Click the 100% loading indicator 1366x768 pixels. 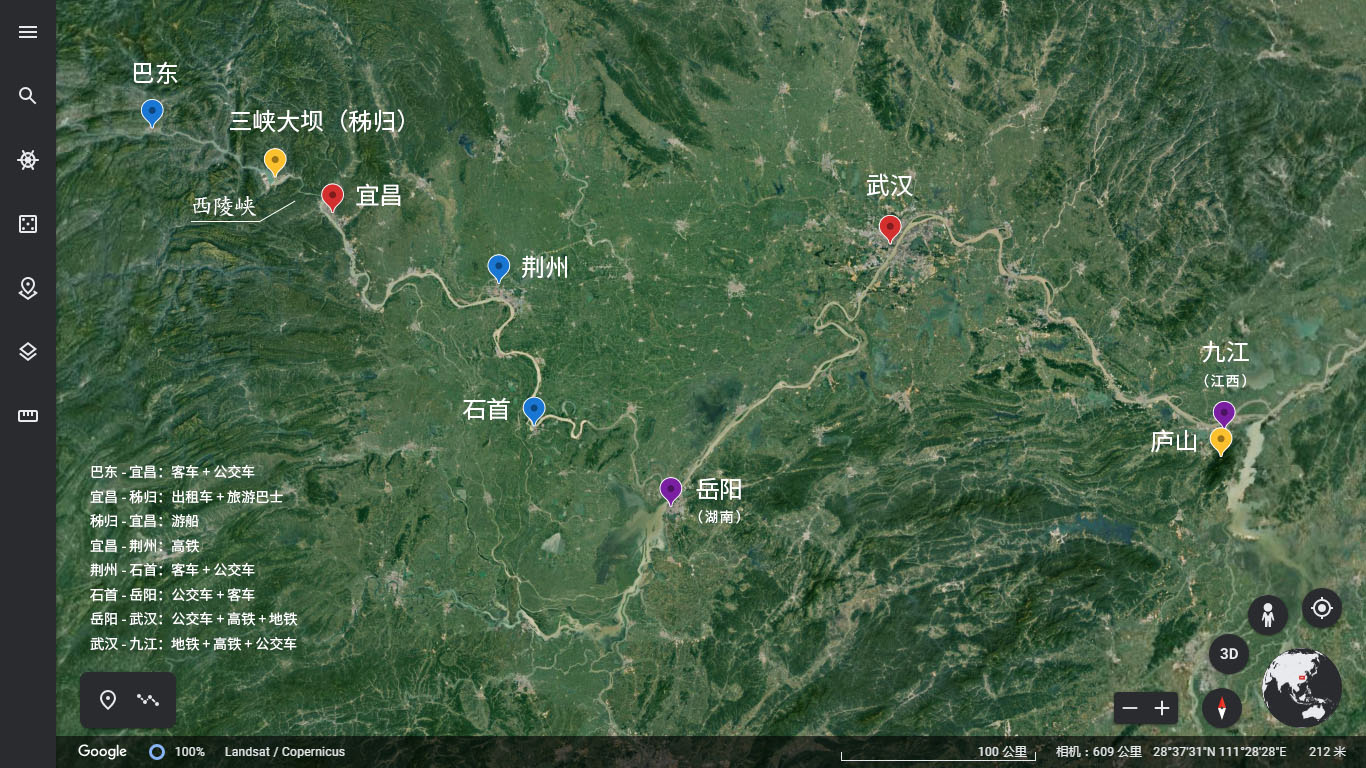point(178,752)
